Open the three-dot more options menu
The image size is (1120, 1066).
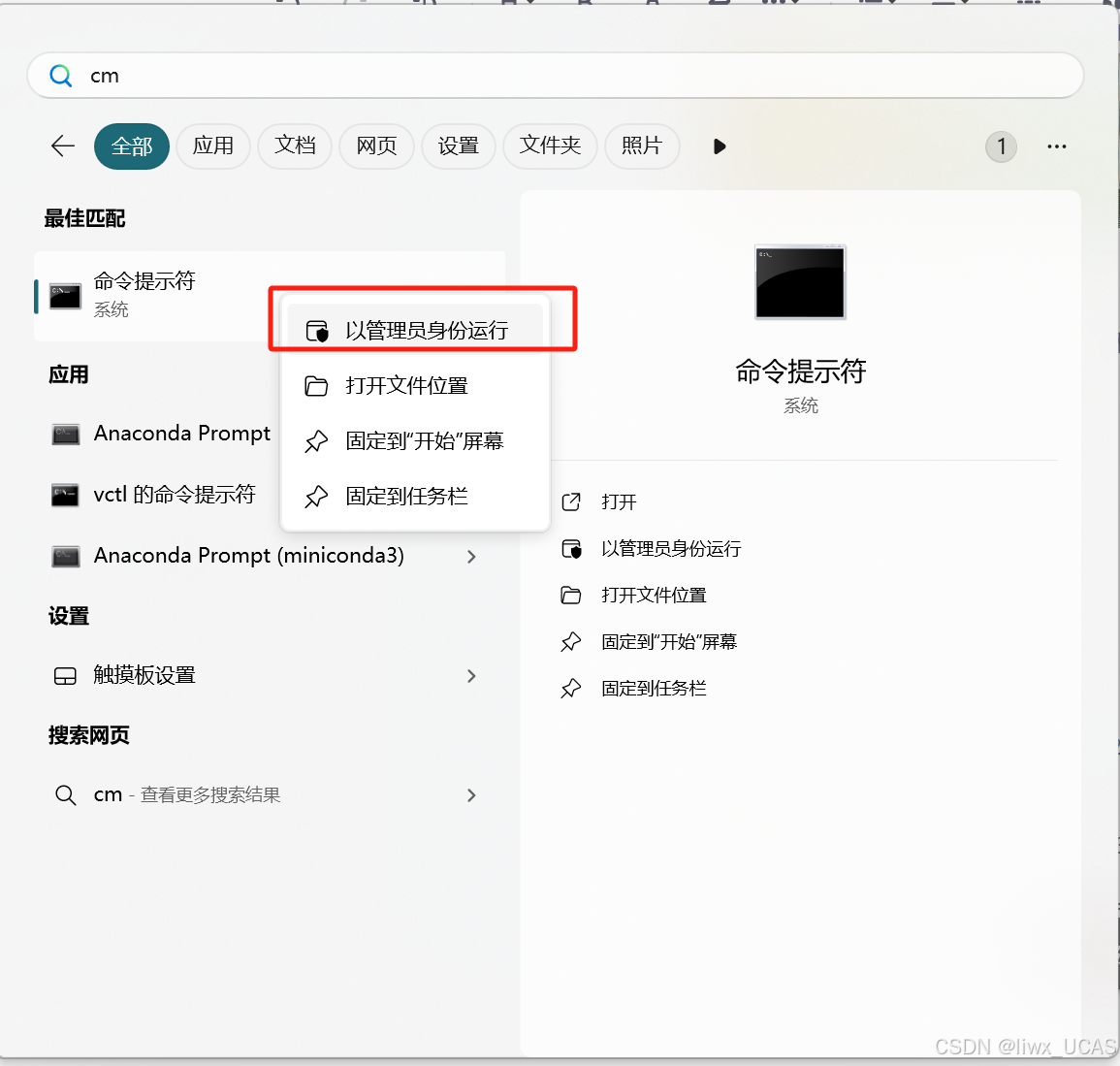point(1056,146)
